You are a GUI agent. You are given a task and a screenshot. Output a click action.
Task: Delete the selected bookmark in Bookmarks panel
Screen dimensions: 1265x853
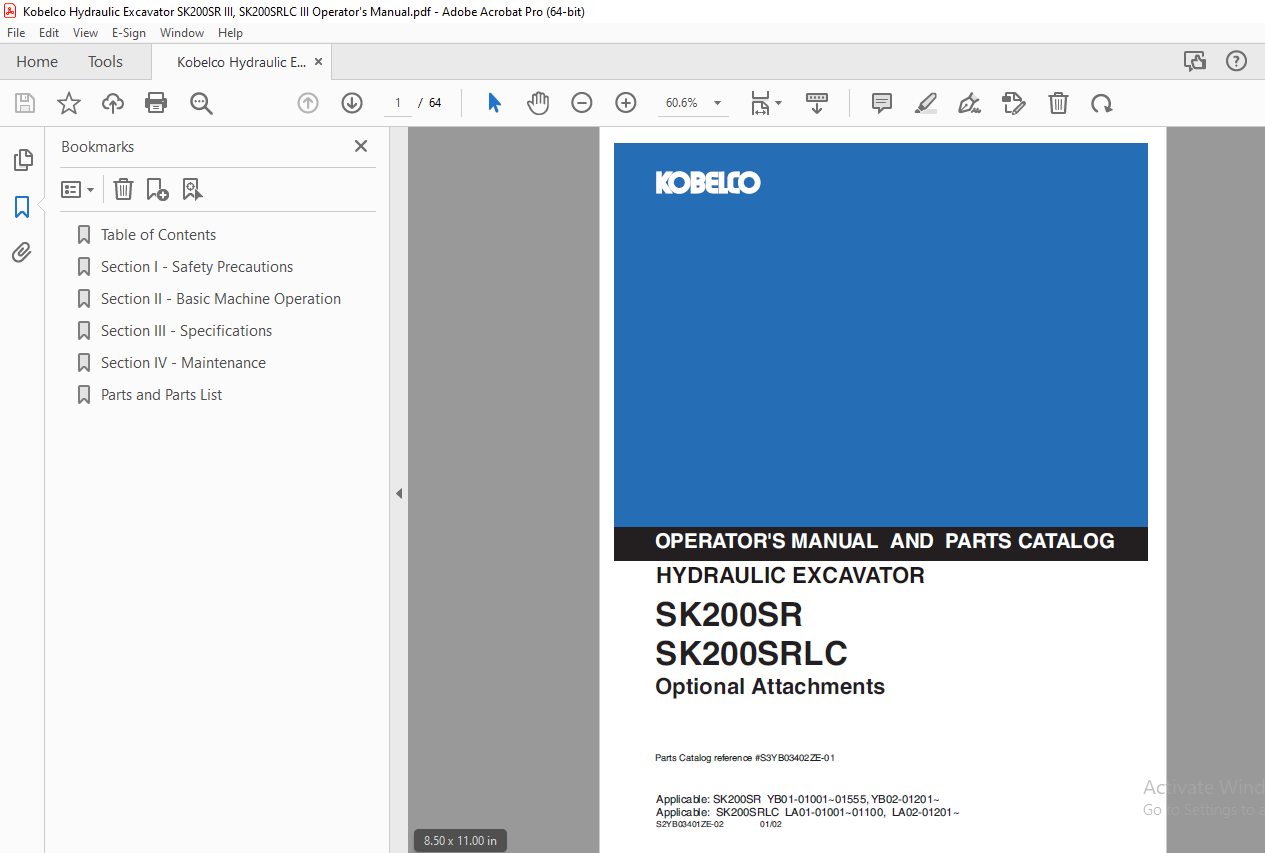(x=123, y=189)
